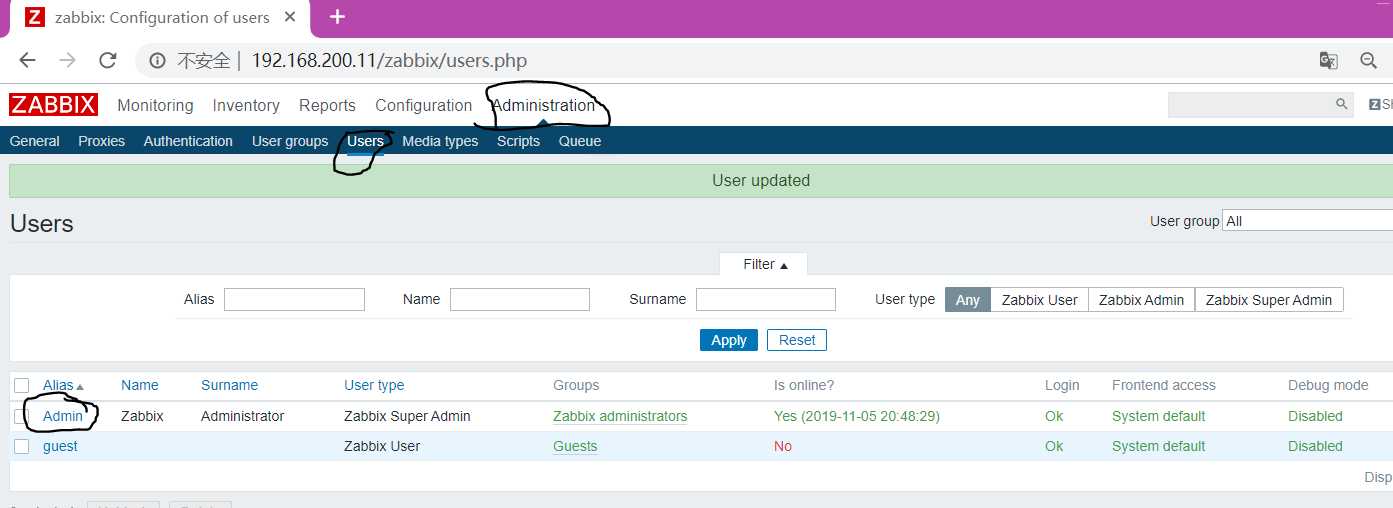This screenshot has width=1393, height=508.
Task: Go to the User groups submenu
Action: click(290, 141)
